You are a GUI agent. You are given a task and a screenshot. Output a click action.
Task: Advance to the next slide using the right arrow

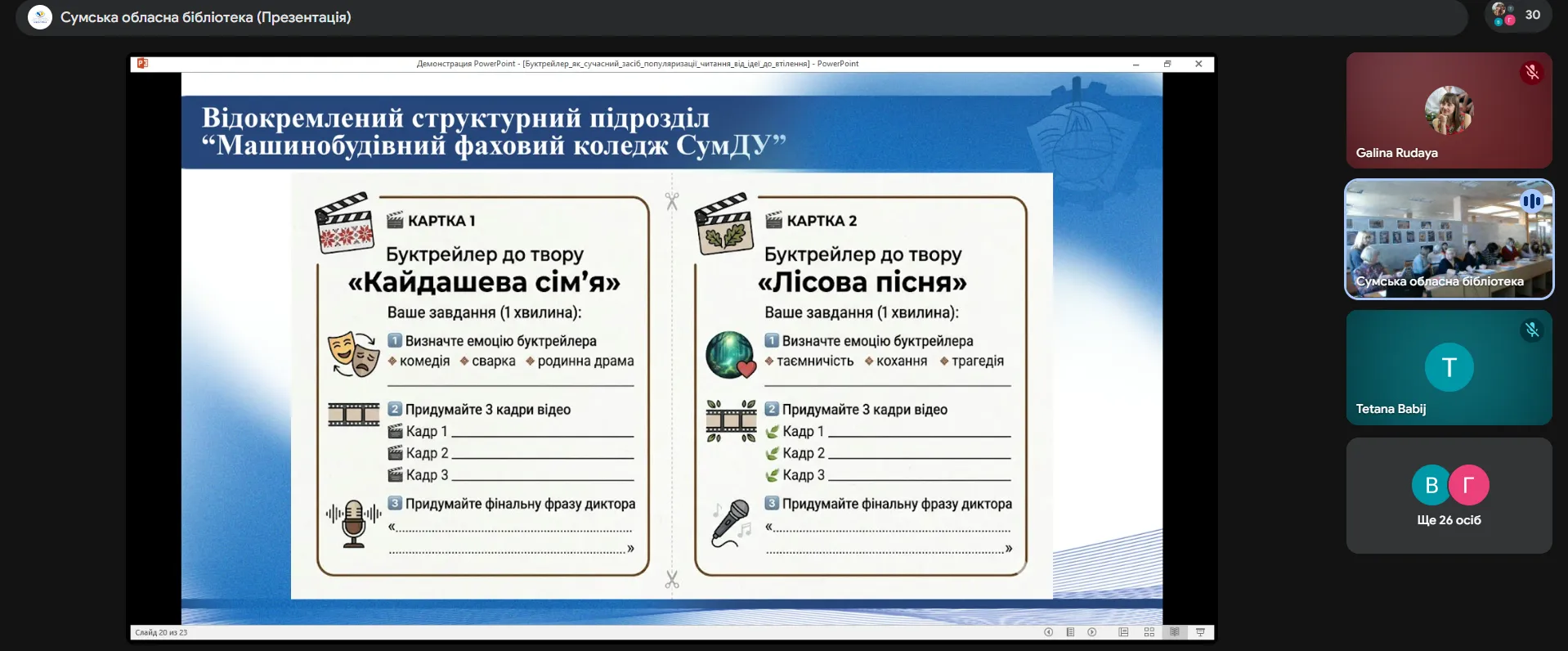pos(1092,632)
